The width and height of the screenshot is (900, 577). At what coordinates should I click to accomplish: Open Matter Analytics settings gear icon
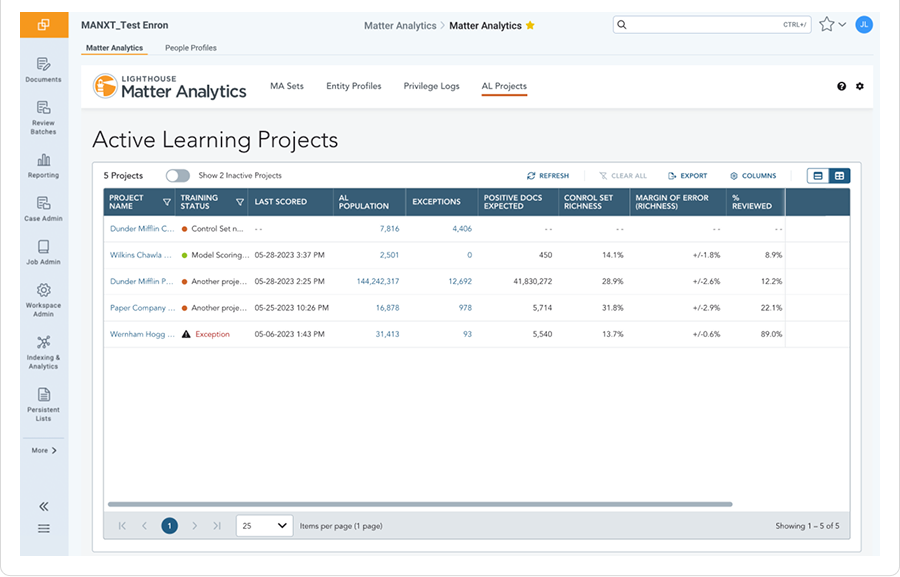coord(859,86)
